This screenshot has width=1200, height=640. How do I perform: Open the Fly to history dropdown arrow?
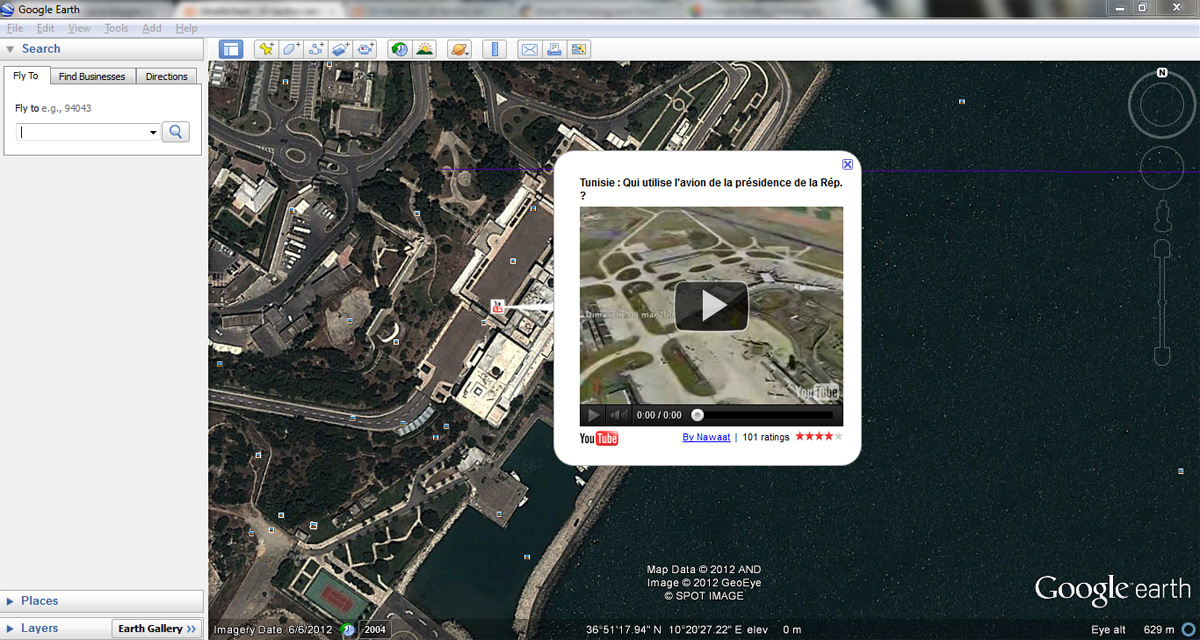[153, 132]
